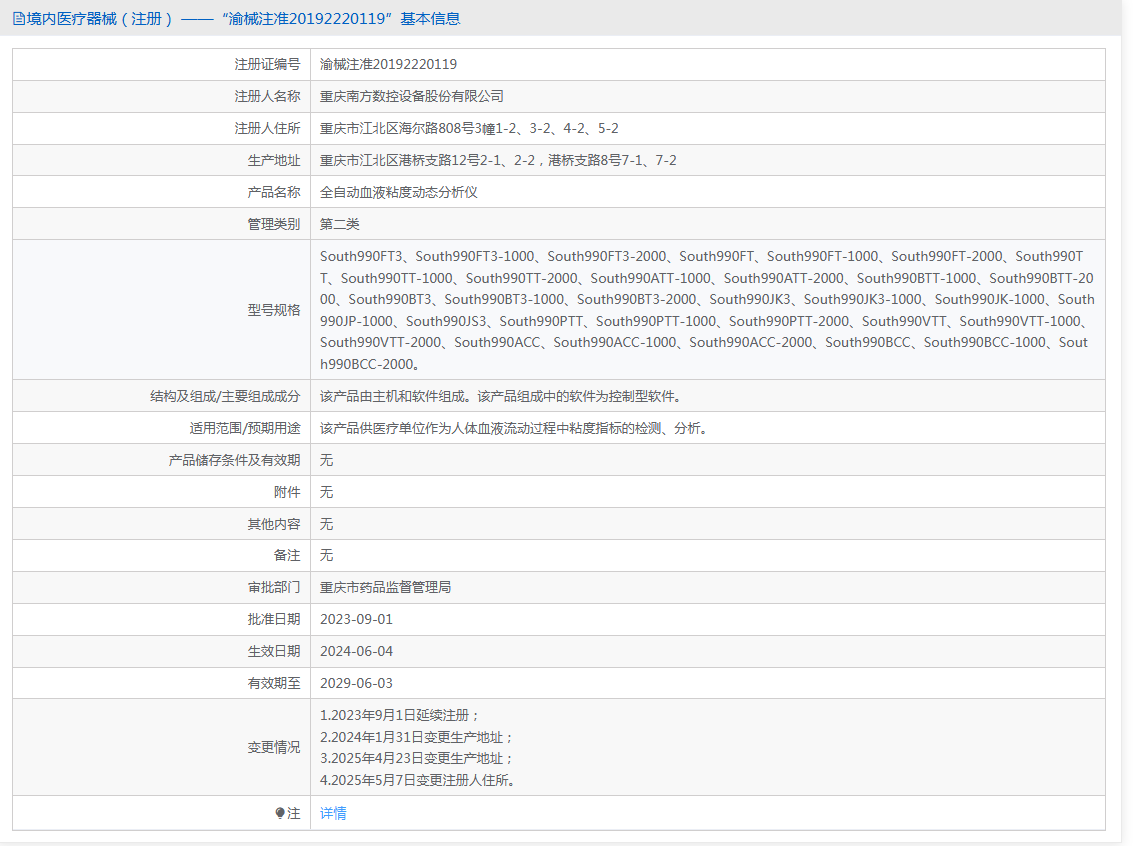The image size is (1133, 846).
Task: Click the product name 全自动血液粘度动态分析仪
Action: point(399,192)
